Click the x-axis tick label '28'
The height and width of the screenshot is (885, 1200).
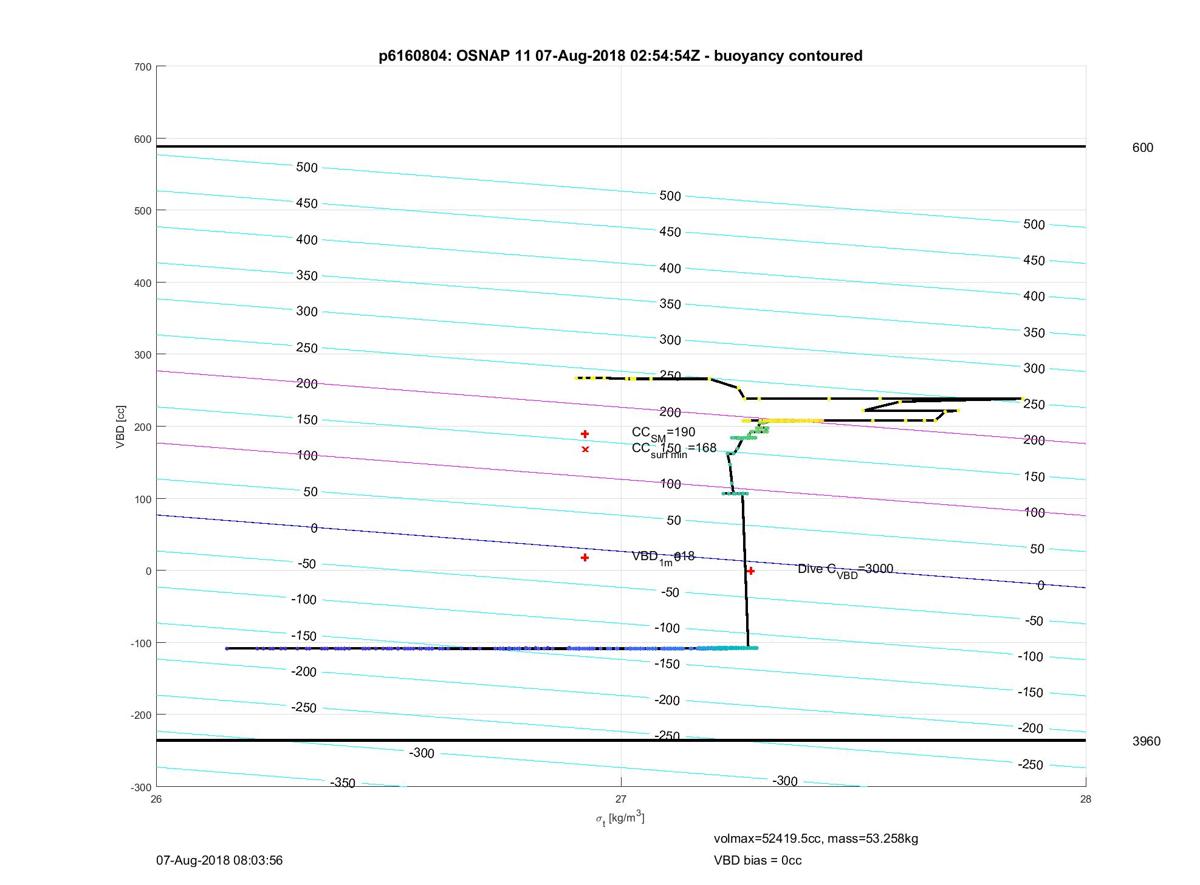click(x=1085, y=799)
